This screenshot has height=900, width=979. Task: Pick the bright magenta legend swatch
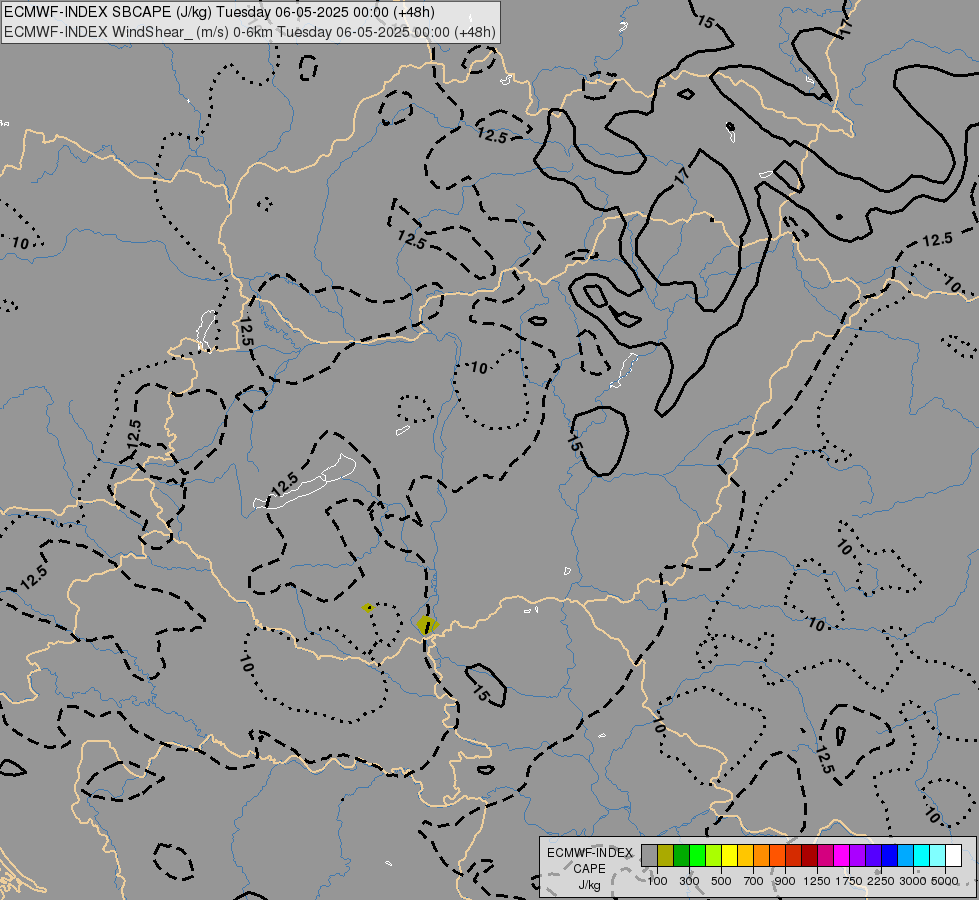(x=842, y=856)
